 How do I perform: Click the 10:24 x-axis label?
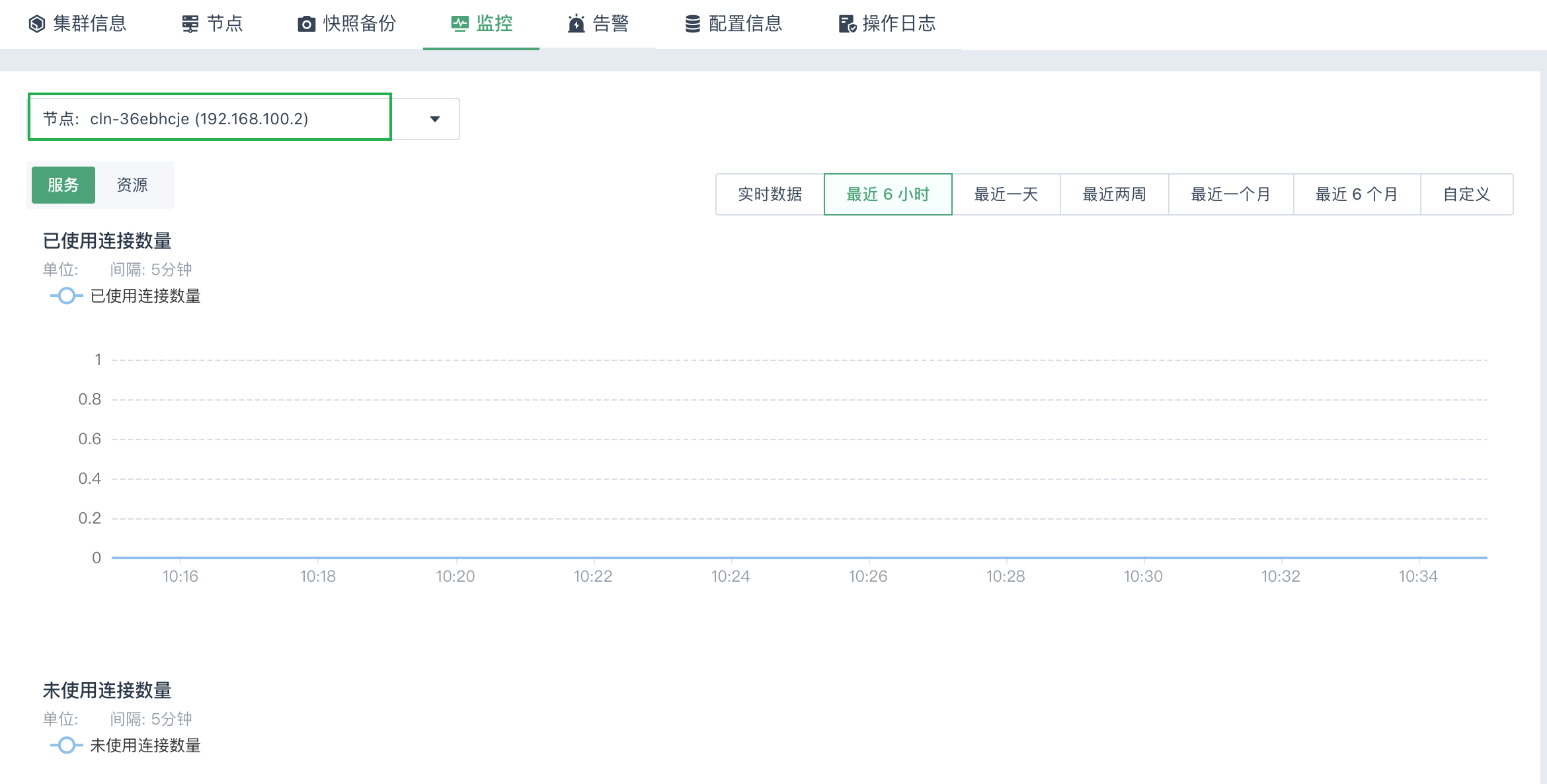coord(731,576)
